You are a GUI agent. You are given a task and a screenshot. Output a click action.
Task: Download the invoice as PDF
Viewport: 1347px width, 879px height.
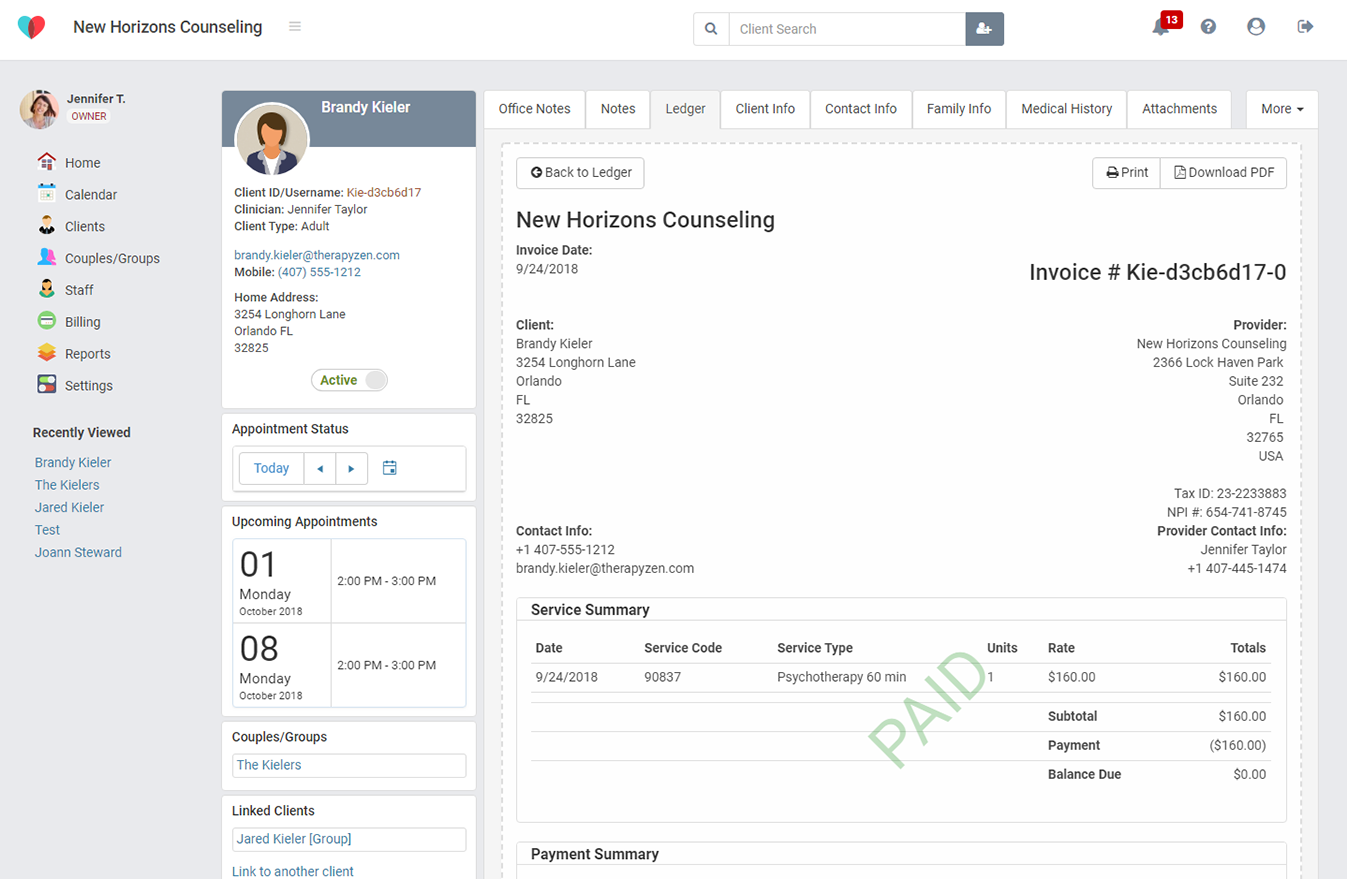point(1223,172)
